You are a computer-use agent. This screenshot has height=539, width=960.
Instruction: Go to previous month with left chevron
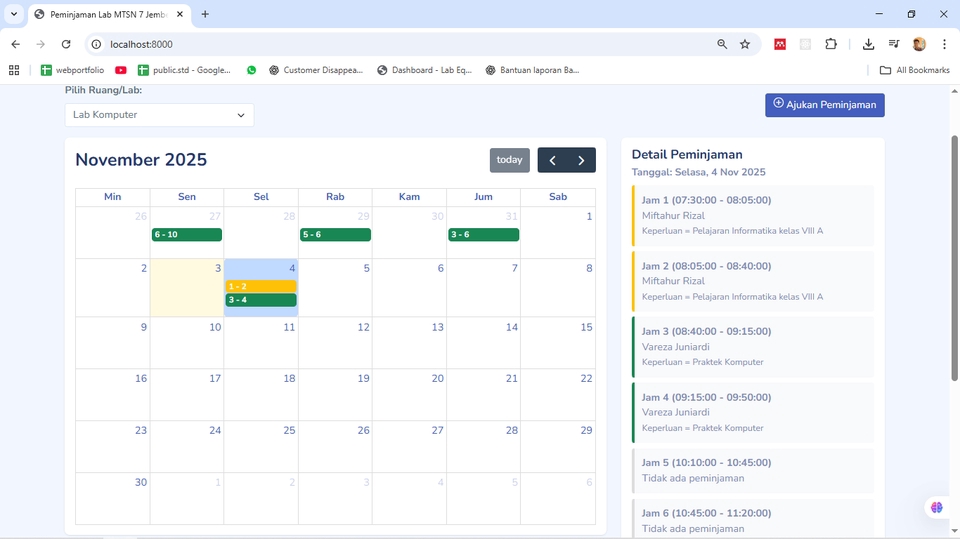[x=552, y=160]
